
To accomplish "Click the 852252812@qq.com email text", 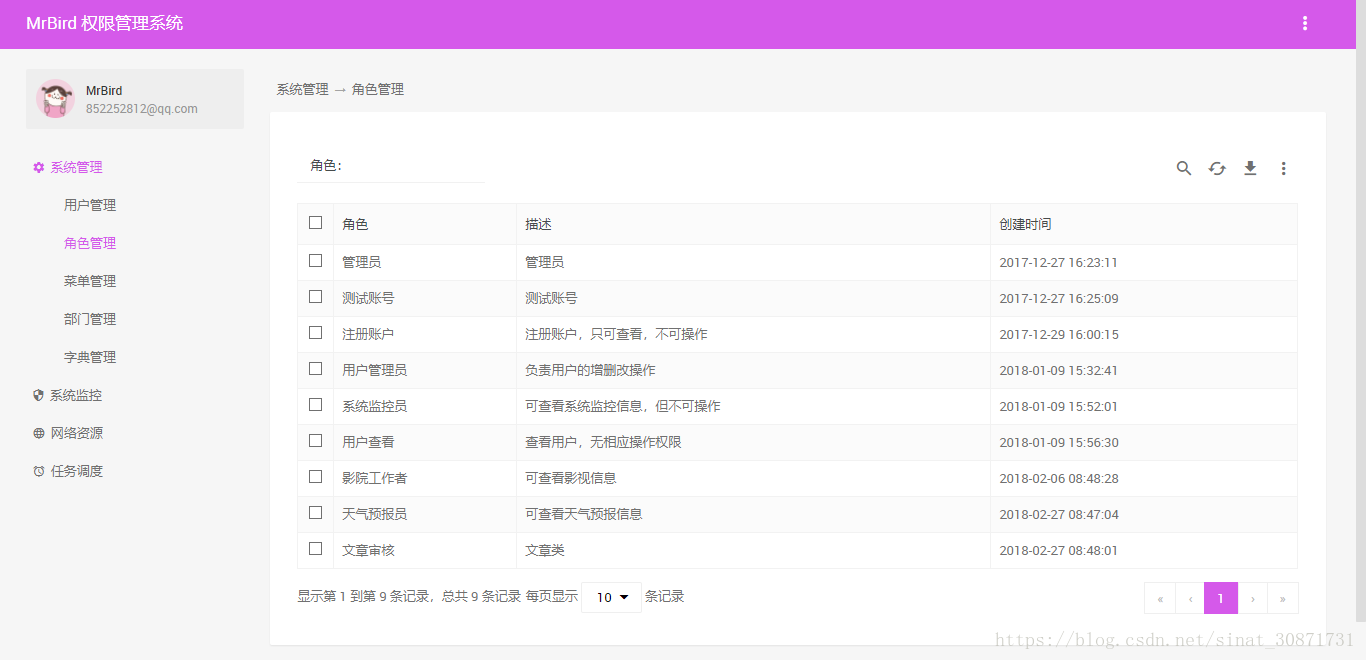I will click(x=141, y=109).
